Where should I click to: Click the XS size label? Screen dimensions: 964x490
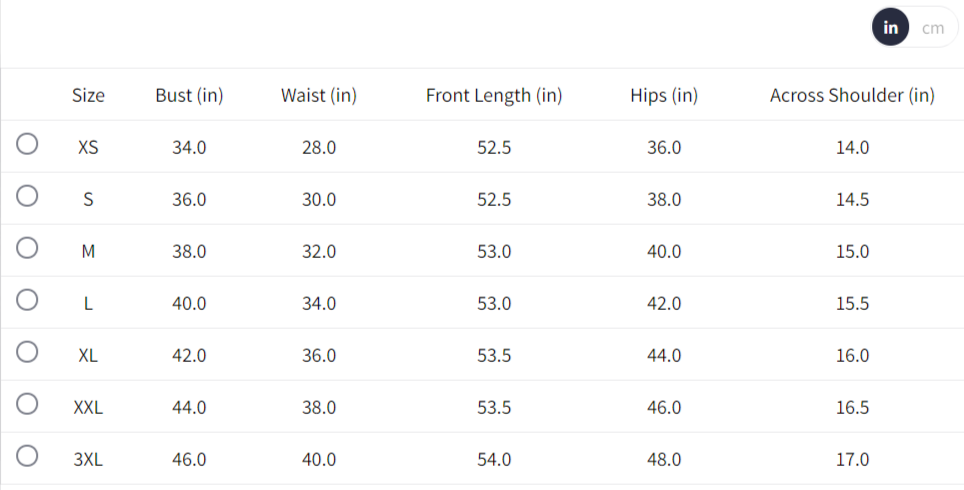point(88,147)
